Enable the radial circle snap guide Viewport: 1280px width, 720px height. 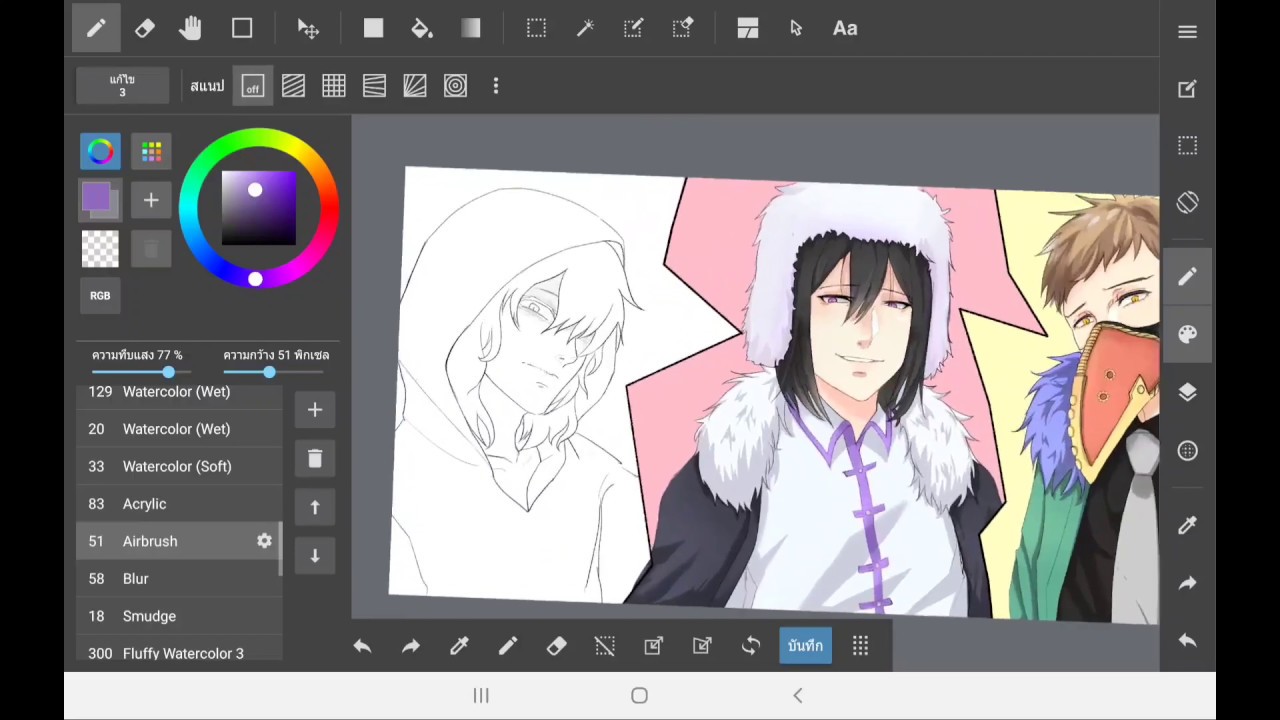(x=455, y=86)
